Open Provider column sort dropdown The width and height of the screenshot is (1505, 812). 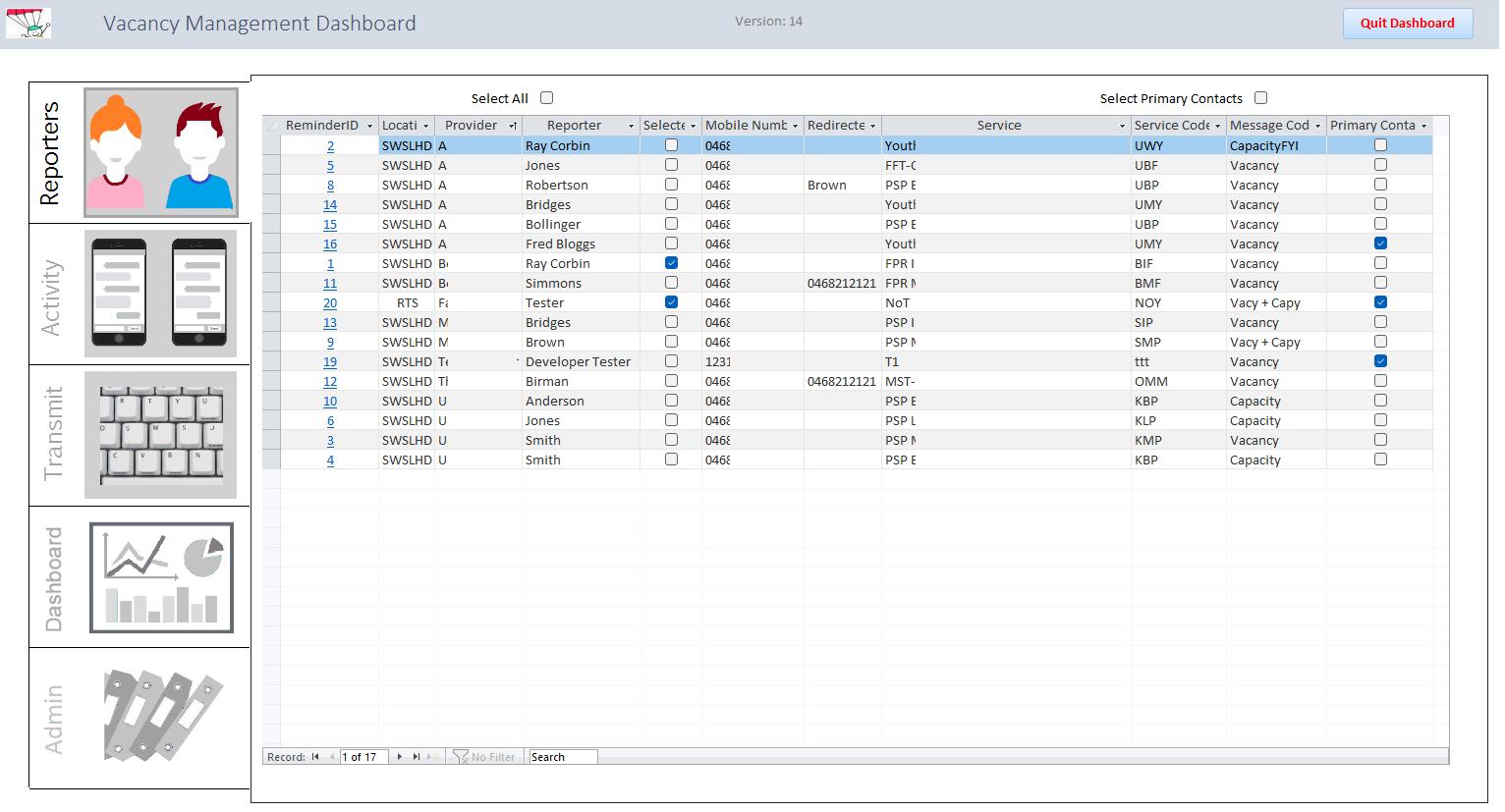513,126
